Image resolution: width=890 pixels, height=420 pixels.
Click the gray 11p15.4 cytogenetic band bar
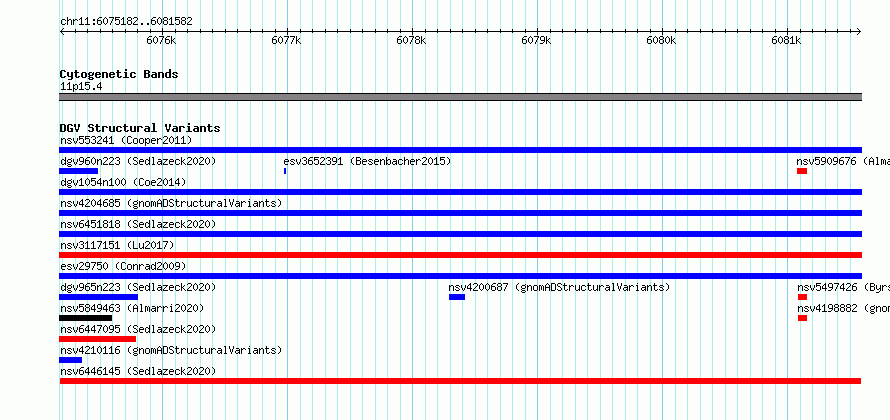click(460, 97)
